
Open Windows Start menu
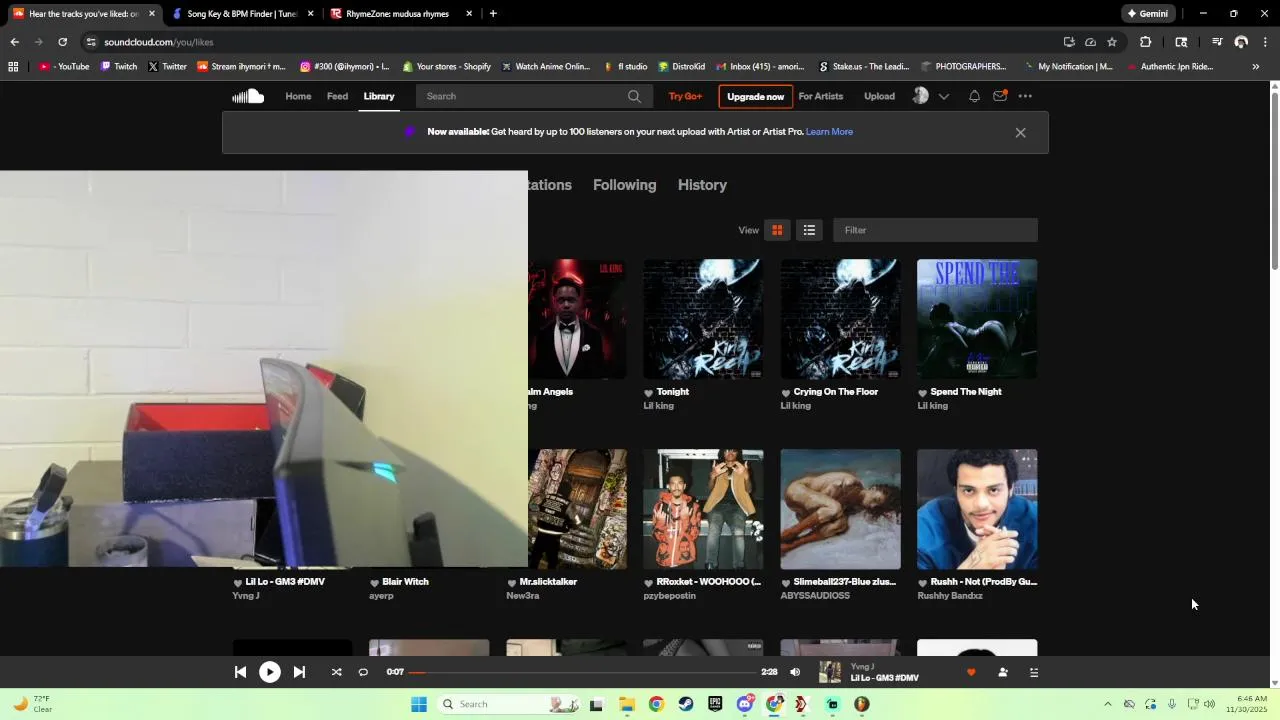tap(419, 704)
